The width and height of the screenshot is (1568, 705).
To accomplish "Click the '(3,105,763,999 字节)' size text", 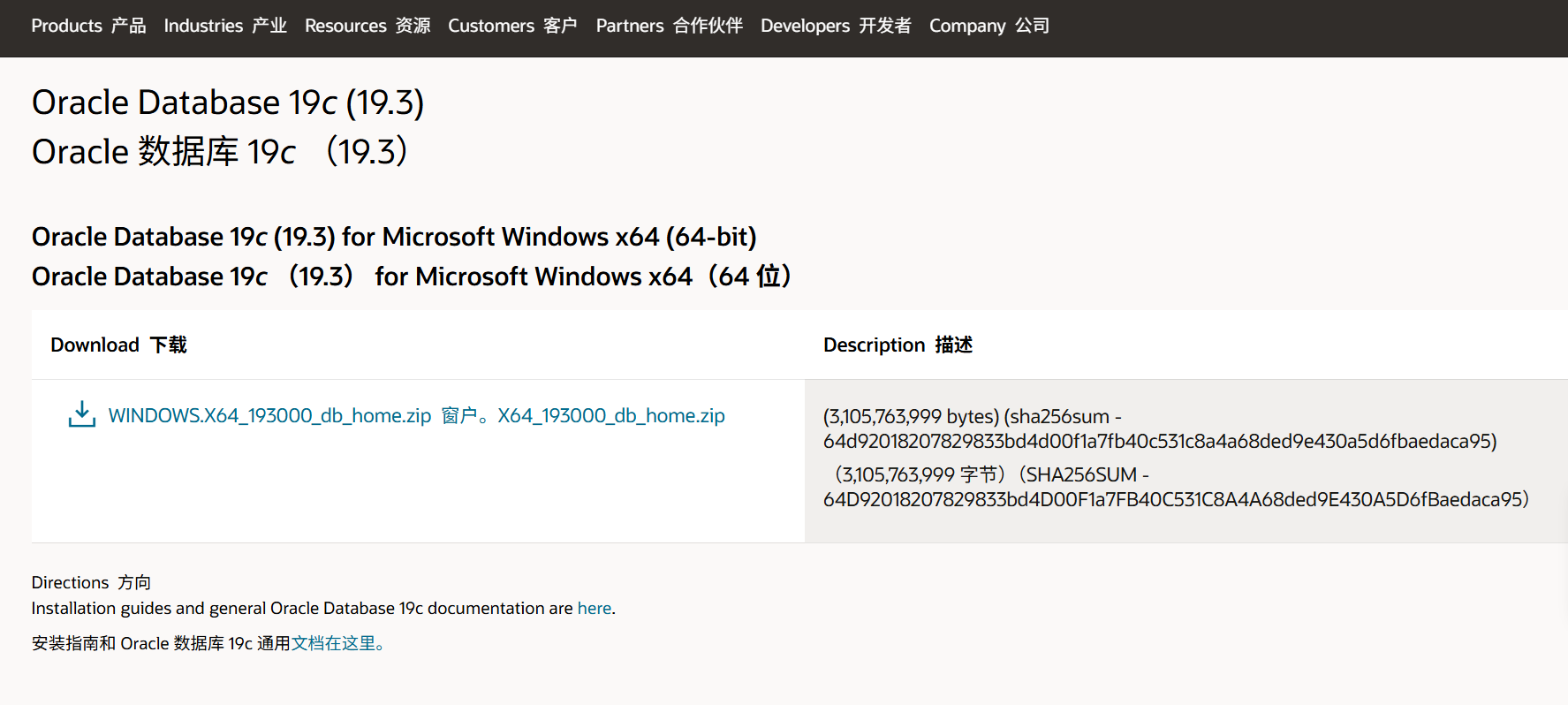I will click(918, 474).
